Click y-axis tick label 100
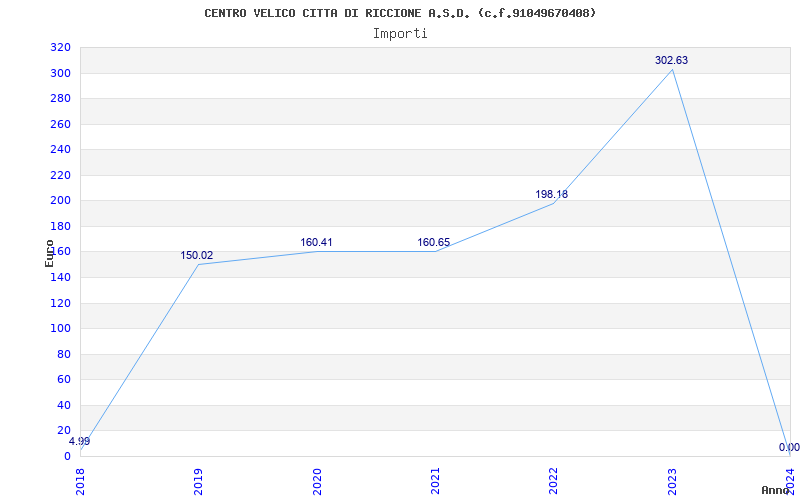The image size is (800, 500). (x=61, y=329)
